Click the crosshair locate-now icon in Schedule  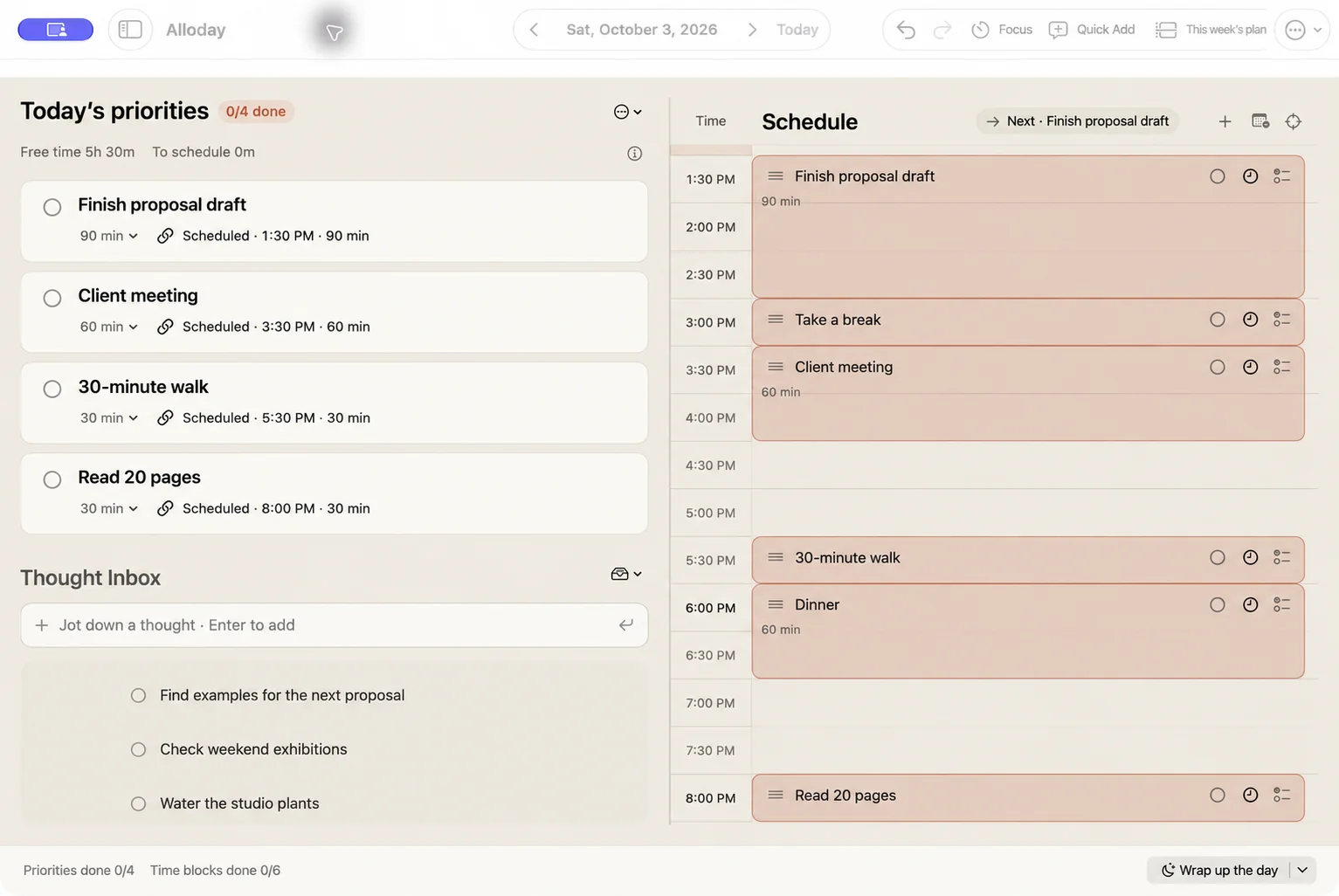pos(1294,121)
